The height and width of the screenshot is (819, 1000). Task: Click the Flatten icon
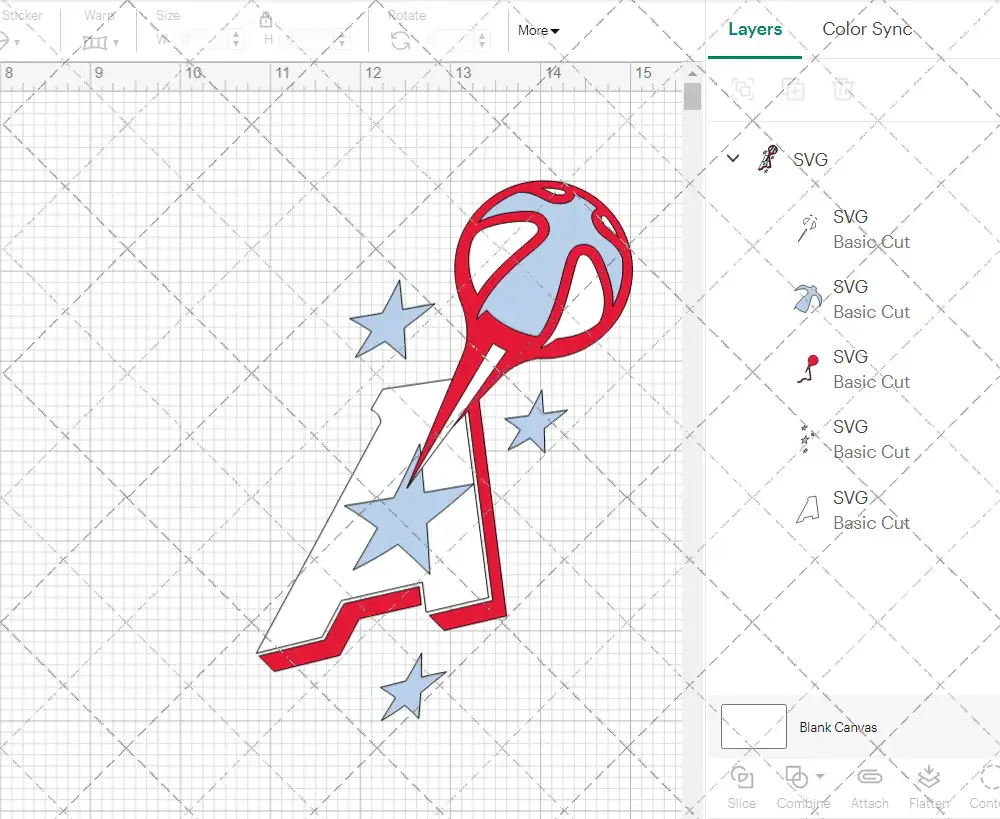click(928, 778)
